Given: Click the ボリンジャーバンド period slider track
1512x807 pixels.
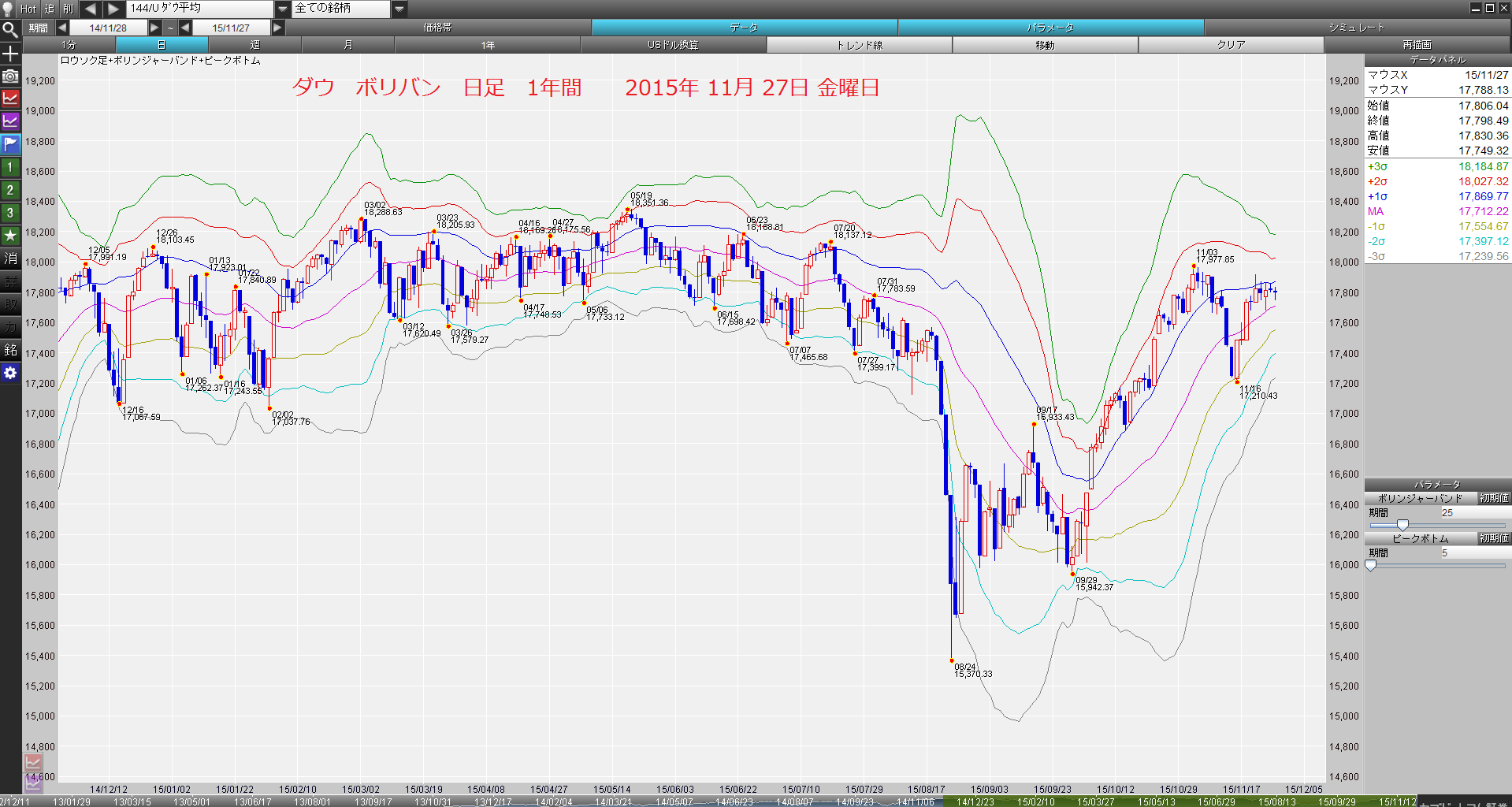Looking at the screenshot, I should tap(1437, 525).
